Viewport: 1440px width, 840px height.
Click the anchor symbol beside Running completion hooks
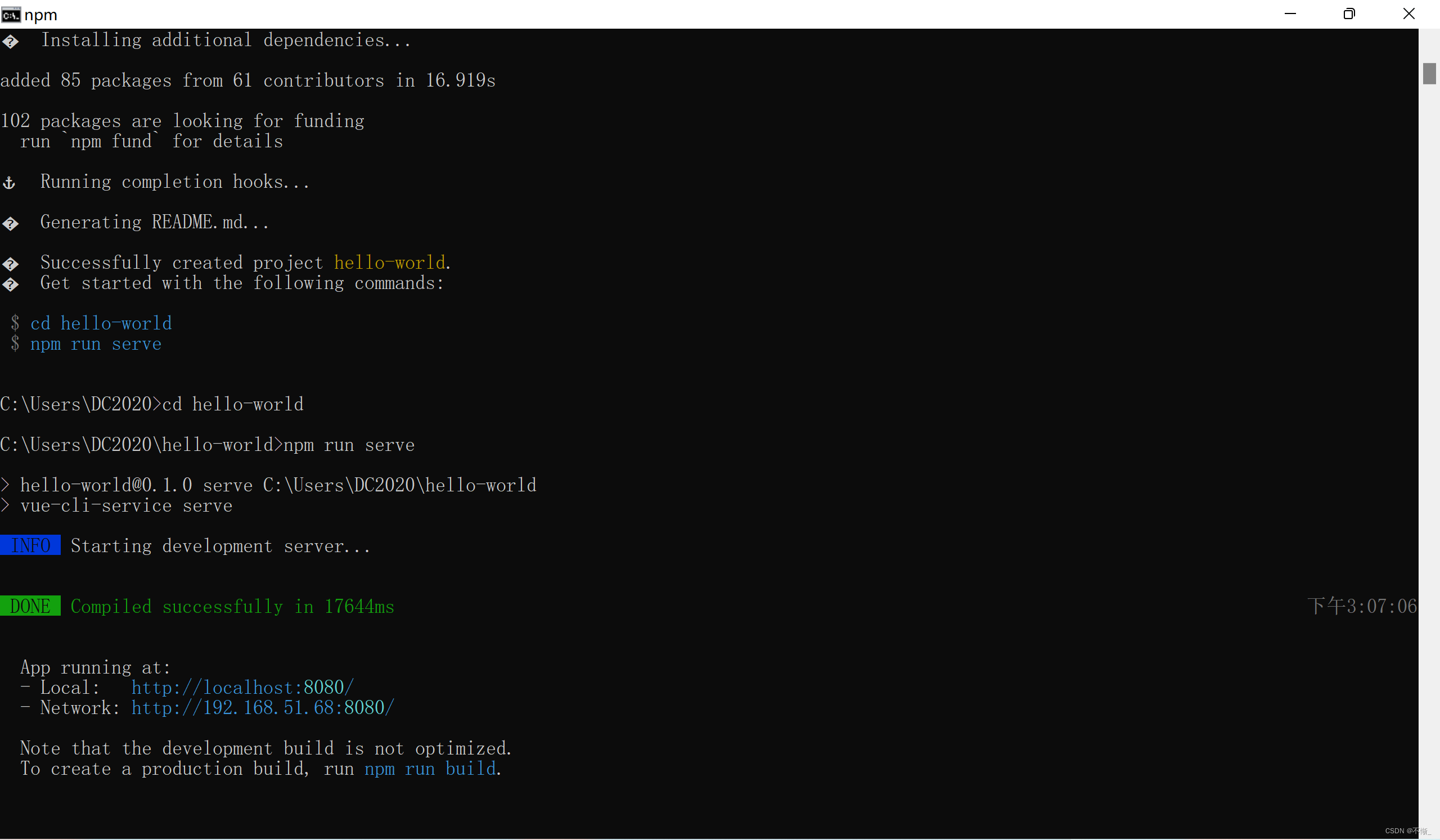(x=9, y=183)
